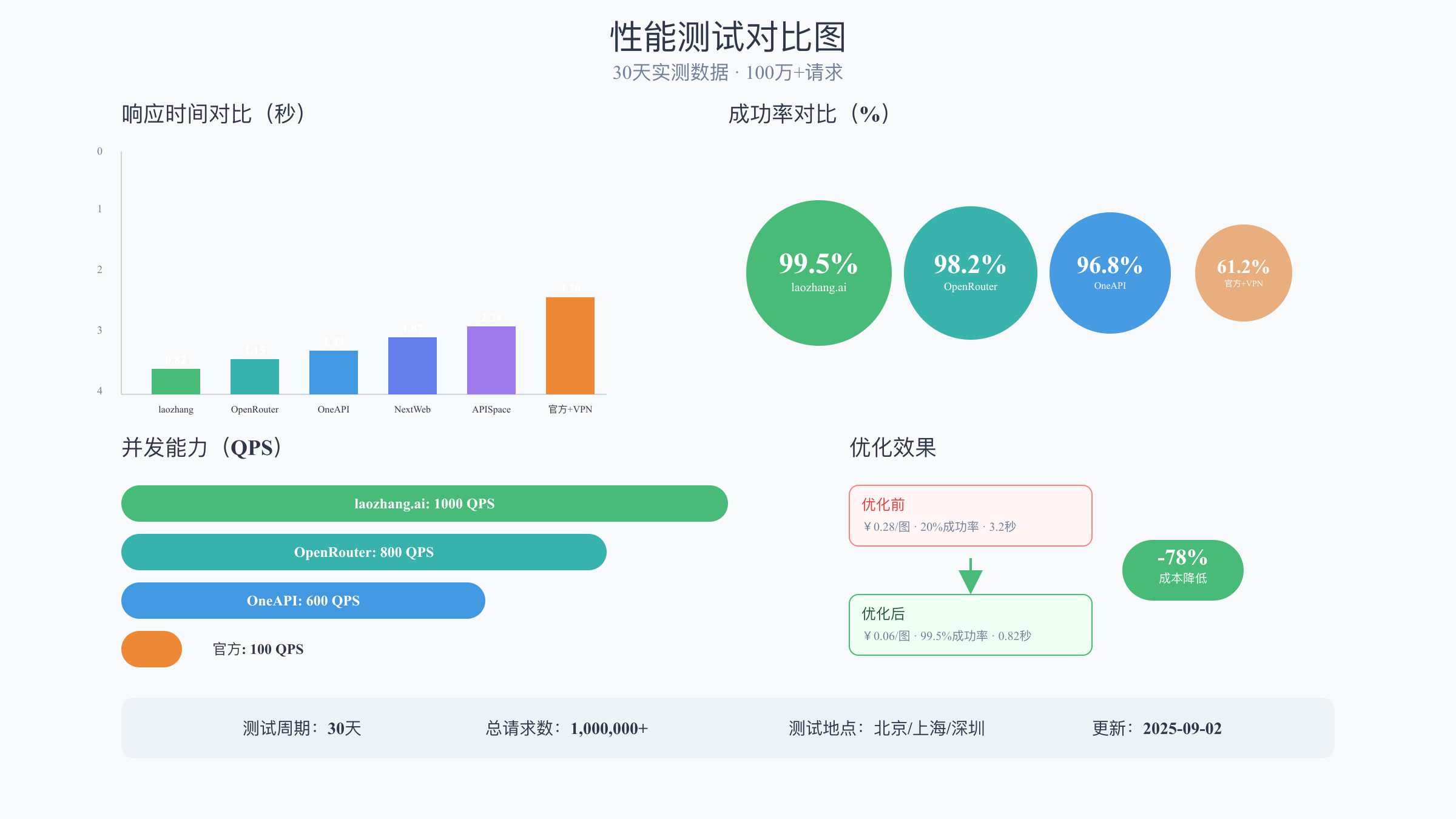Click the orange 官方+VPN response-time bar

click(570, 346)
